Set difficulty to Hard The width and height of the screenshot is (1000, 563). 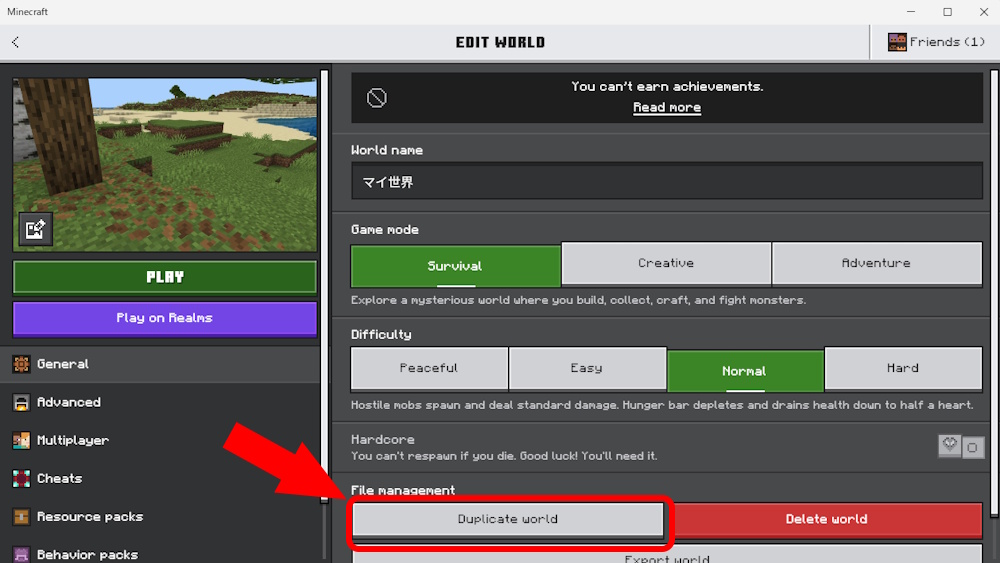(903, 369)
